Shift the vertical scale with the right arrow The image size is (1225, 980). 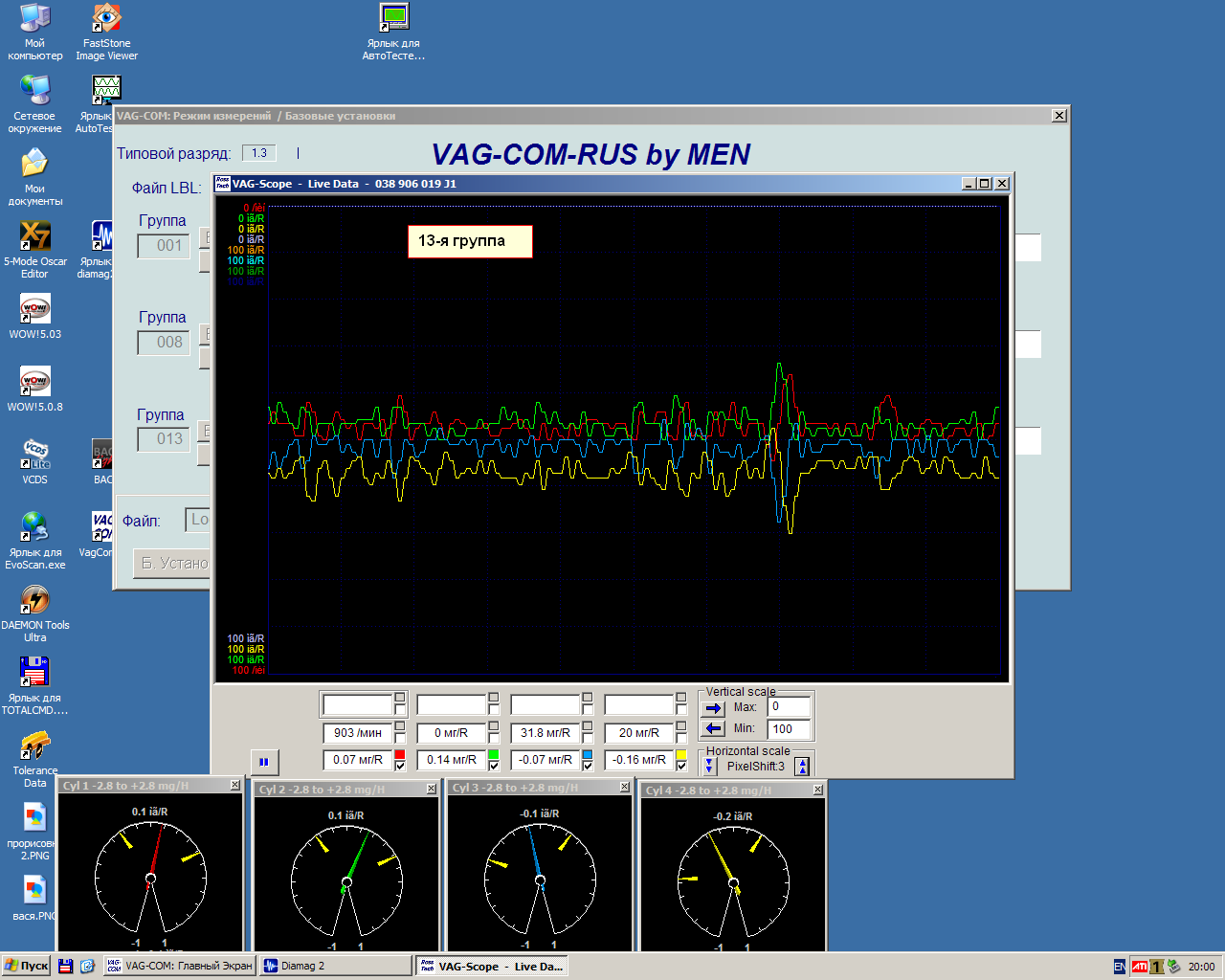point(713,708)
